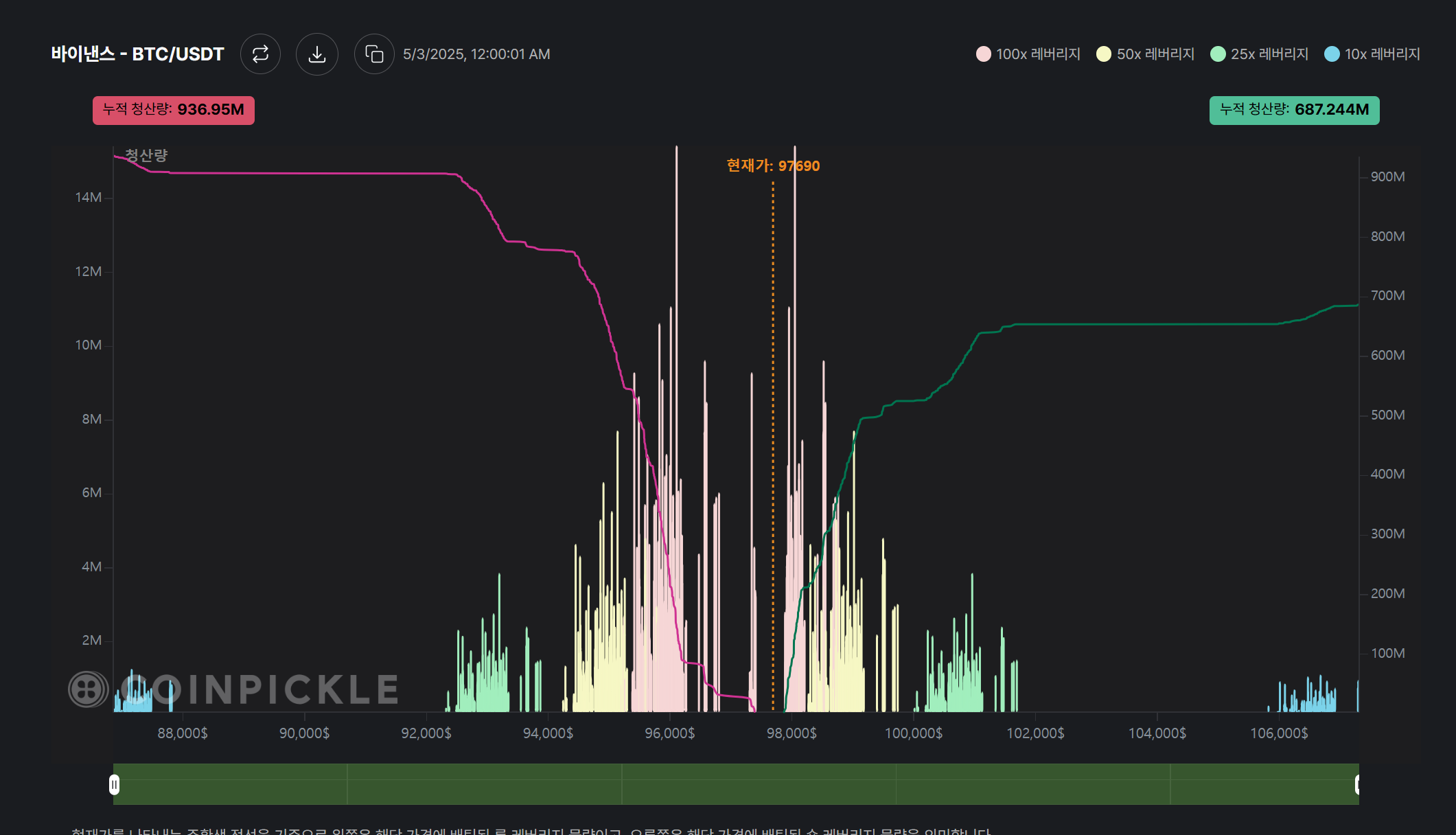The height and width of the screenshot is (835, 1456).
Task: Toggle the 100x leverage legend
Action: 1037,54
